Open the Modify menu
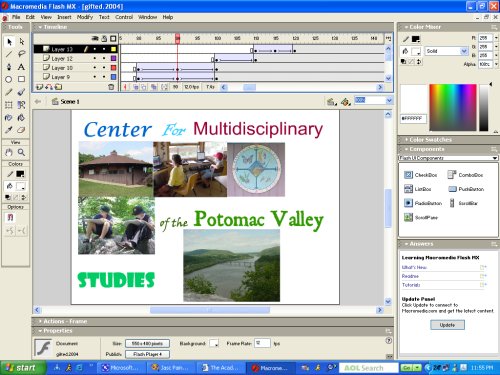 point(85,17)
